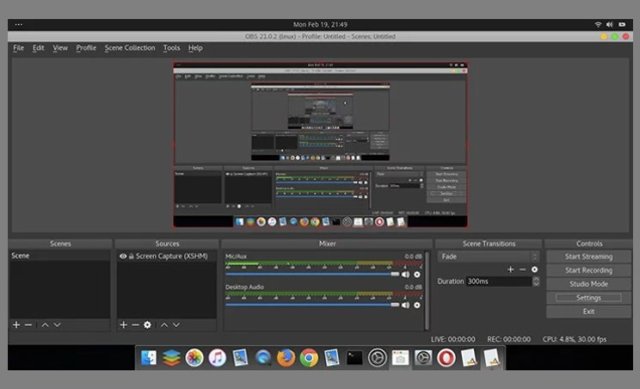Viewport: 640px width, 389px height.
Task: Open activities dots in top bar
Action: tap(18, 24)
